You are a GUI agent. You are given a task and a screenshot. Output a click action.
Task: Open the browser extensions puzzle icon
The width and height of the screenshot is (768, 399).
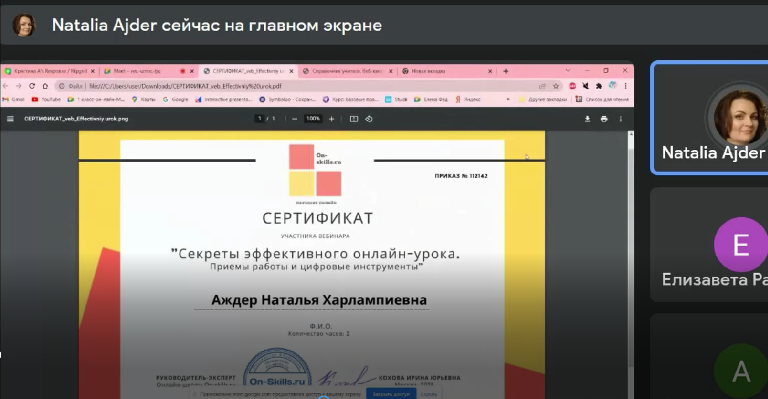coord(599,86)
